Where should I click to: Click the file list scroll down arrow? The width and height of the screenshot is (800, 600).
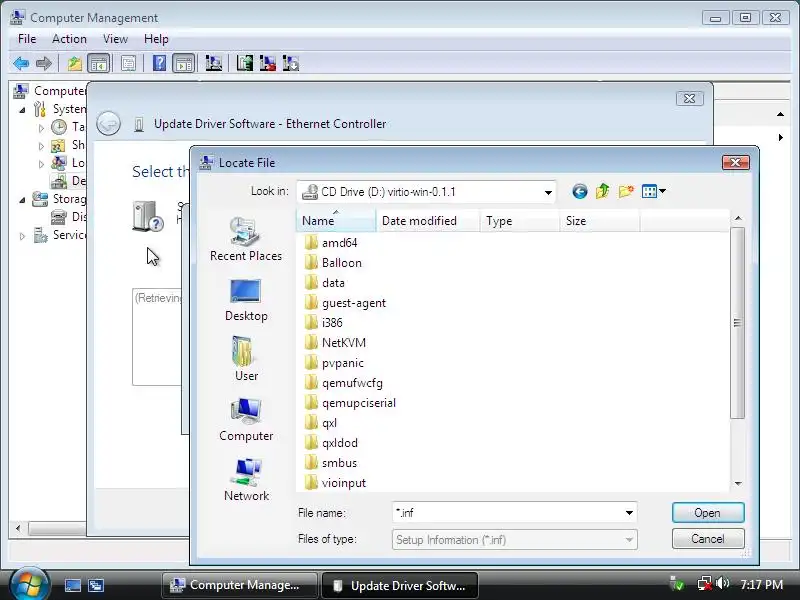pyautogui.click(x=738, y=484)
